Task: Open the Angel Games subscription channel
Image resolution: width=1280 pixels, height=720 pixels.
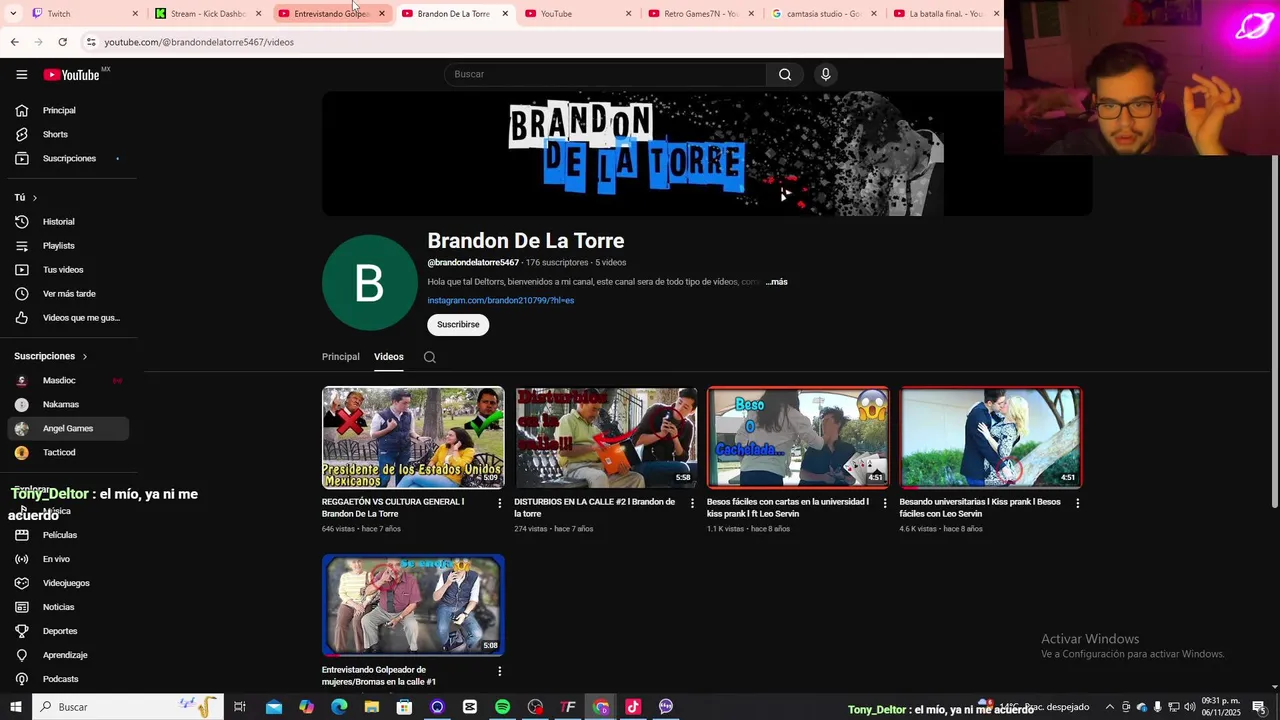Action: pos(68,428)
